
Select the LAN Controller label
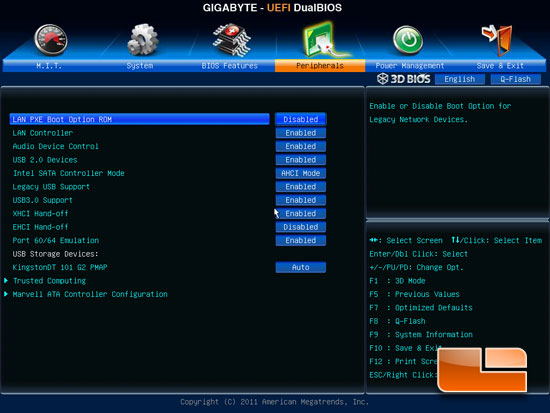point(43,133)
